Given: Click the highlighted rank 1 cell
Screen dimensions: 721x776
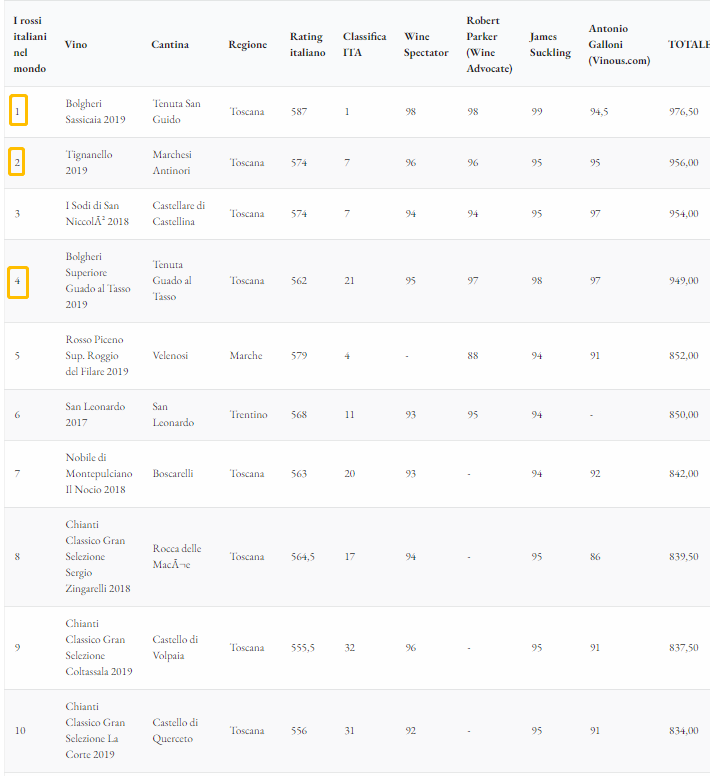Looking at the screenshot, I should 18,110.
